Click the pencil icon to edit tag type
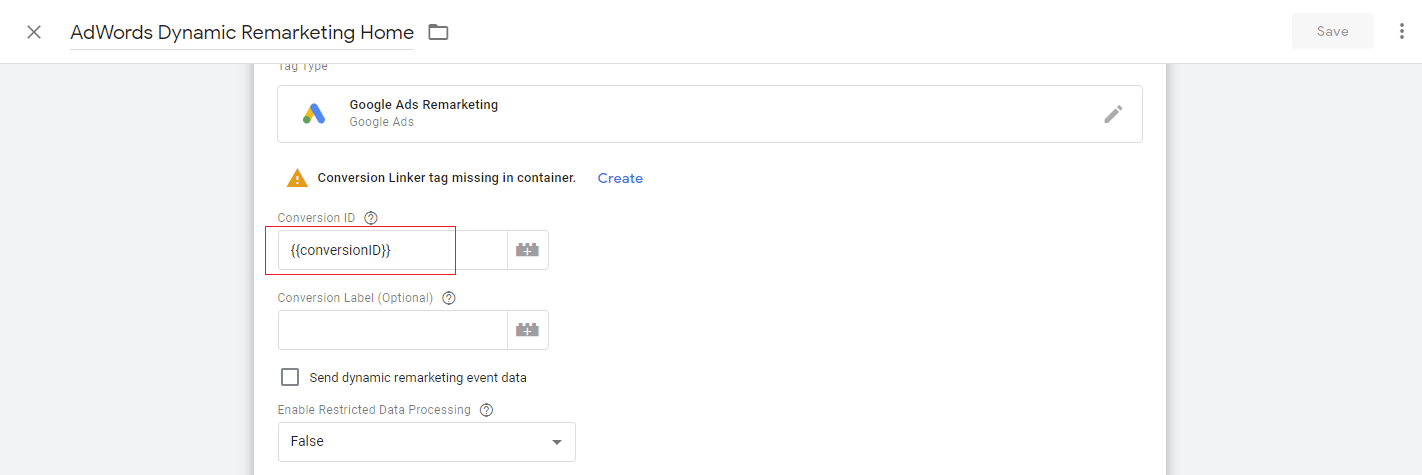The image size is (1422, 475). [x=1113, y=114]
